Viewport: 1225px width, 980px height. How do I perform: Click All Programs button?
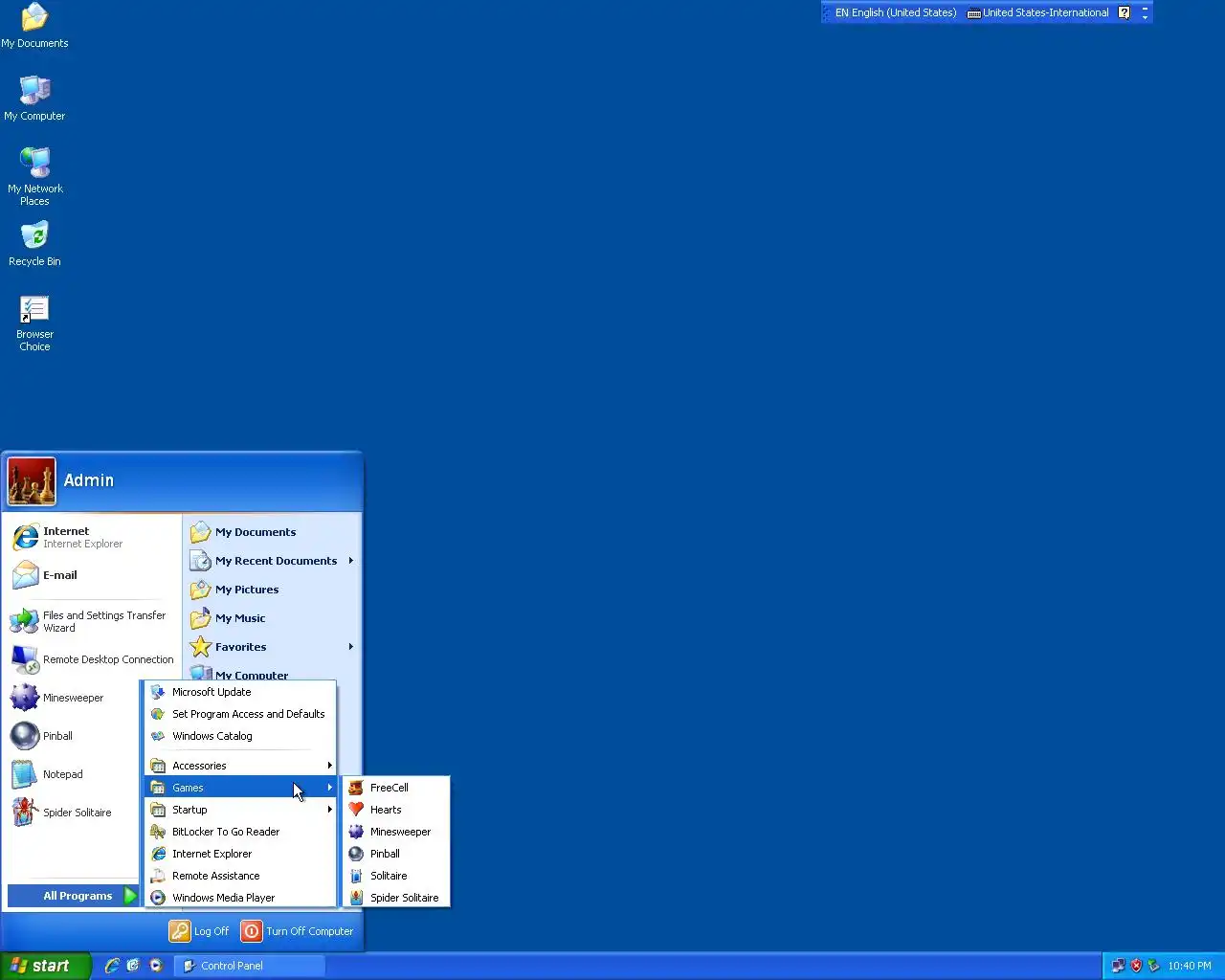pos(74,896)
